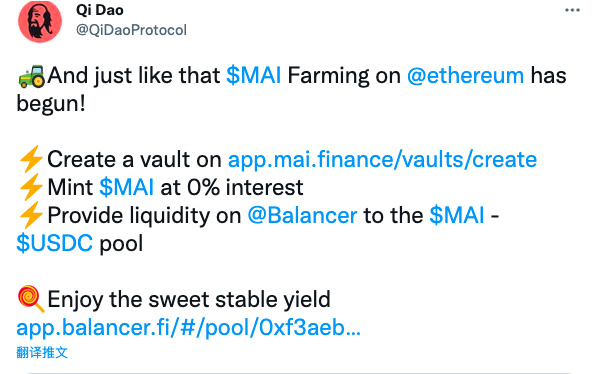Open the @ethereum mention
The width and height of the screenshot is (594, 374).
[465, 75]
